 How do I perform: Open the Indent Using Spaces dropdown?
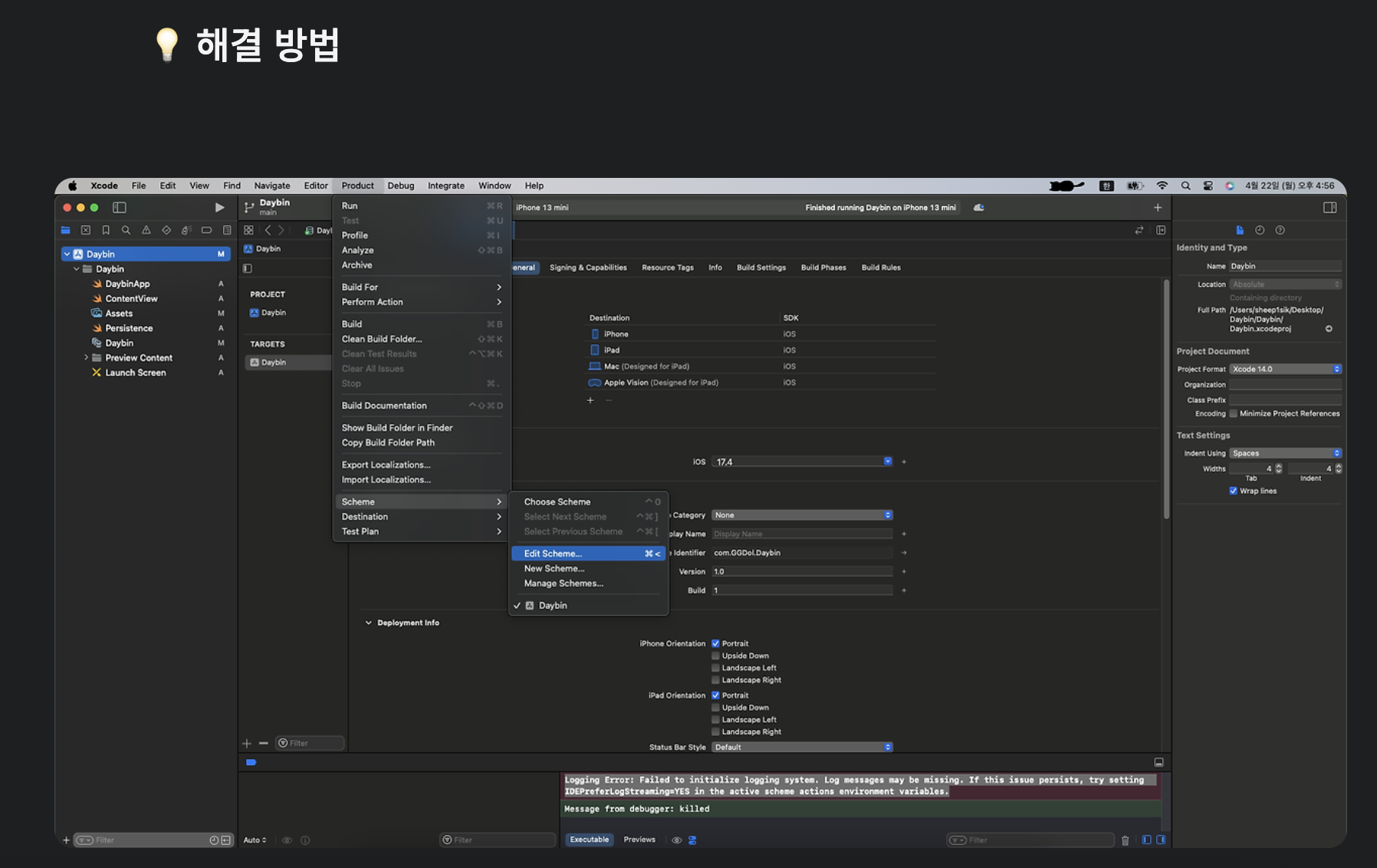[1286, 453]
